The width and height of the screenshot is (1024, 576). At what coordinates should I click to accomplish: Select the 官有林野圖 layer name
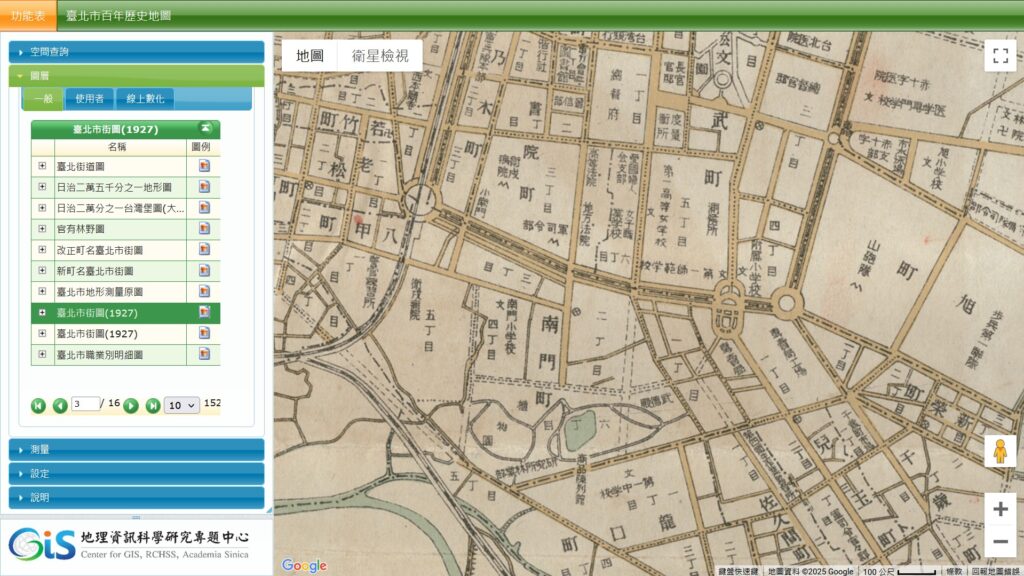click(80, 229)
